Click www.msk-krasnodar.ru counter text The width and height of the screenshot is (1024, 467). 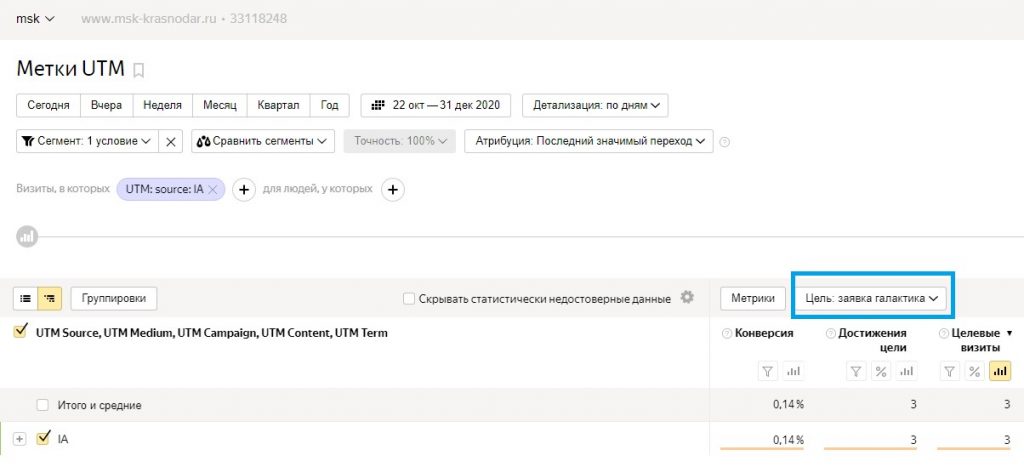coord(148,19)
